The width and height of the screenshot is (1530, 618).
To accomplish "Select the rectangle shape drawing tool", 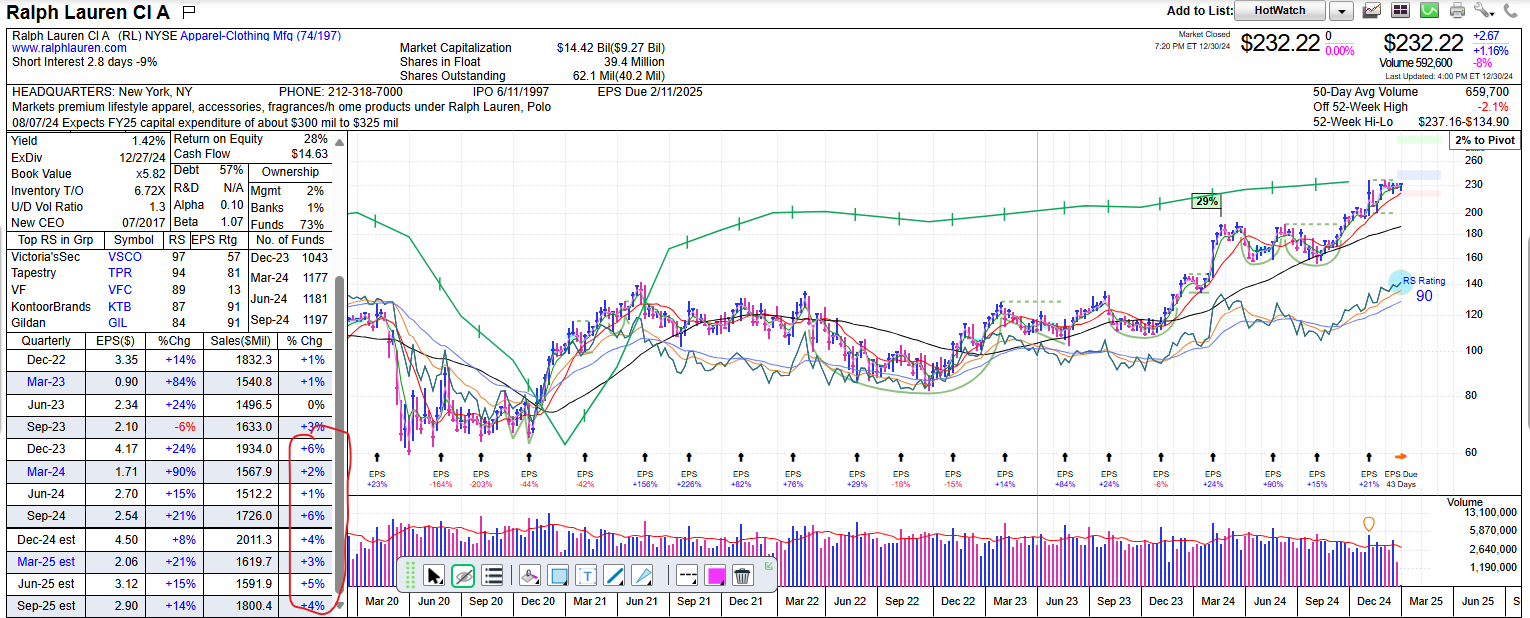I will pos(559,575).
